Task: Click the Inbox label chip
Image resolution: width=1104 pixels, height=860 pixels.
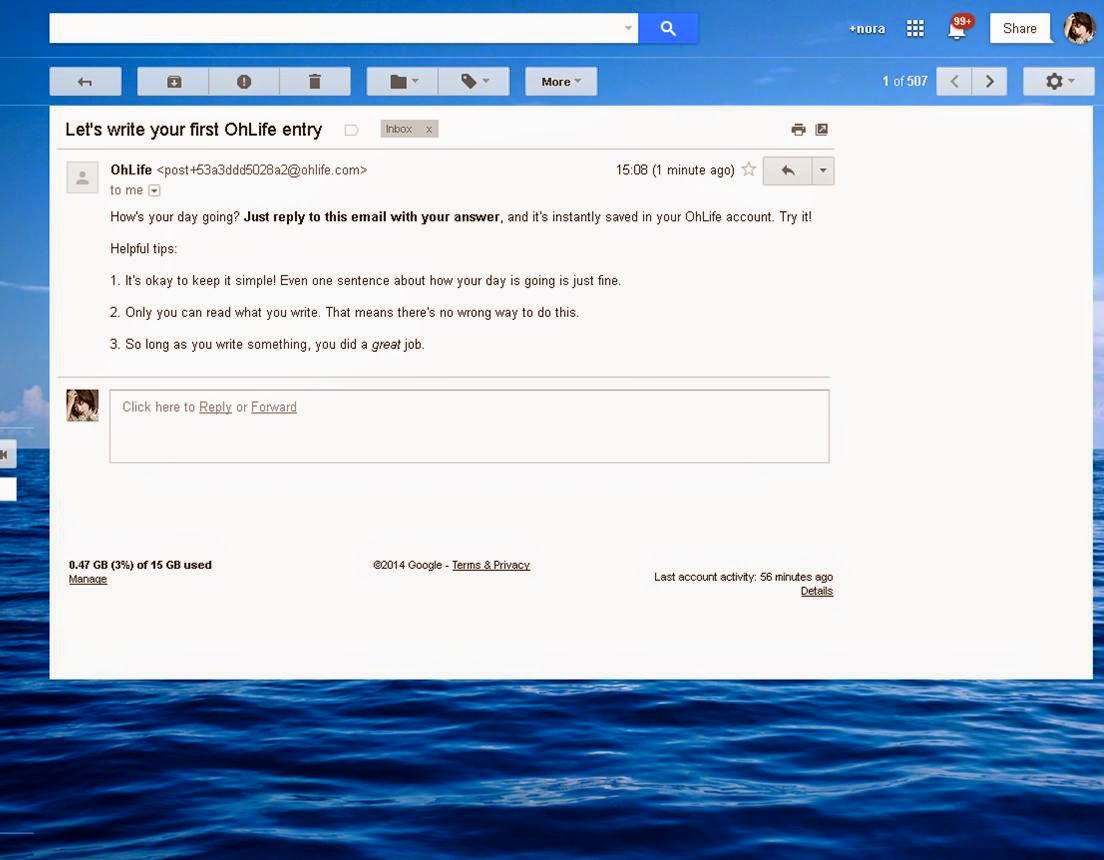Action: (409, 130)
